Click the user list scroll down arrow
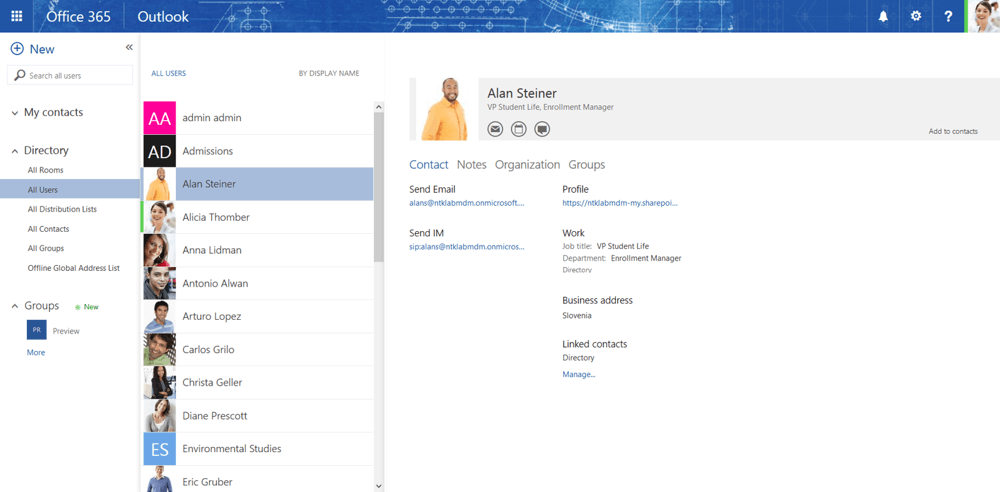The width and height of the screenshot is (1000, 492). coord(379,485)
